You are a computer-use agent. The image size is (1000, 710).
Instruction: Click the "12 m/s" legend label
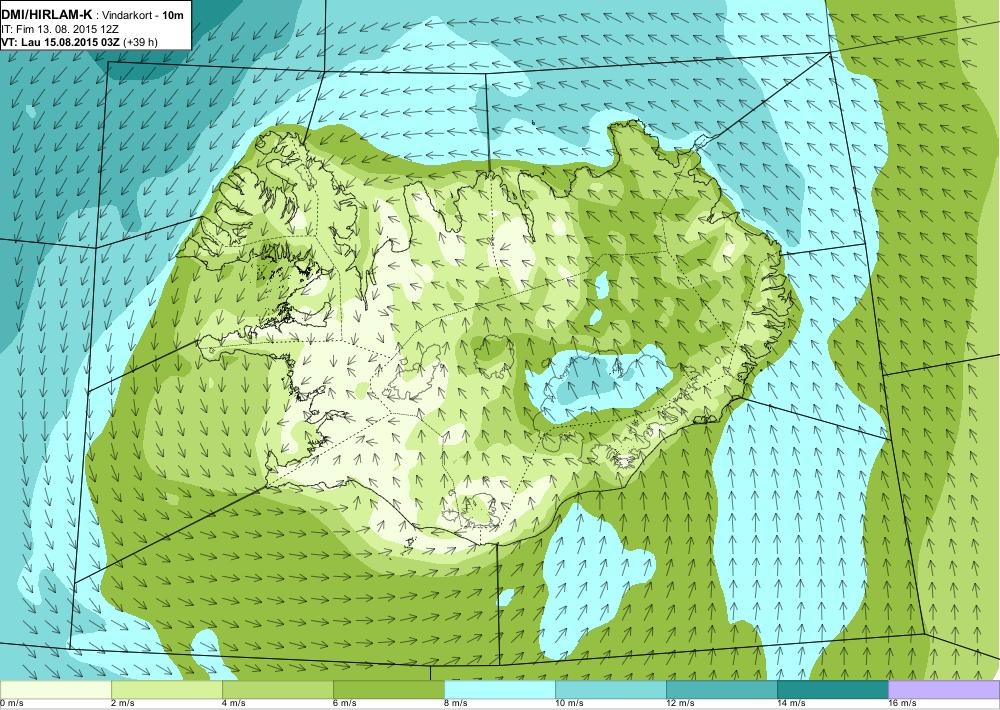tap(680, 704)
